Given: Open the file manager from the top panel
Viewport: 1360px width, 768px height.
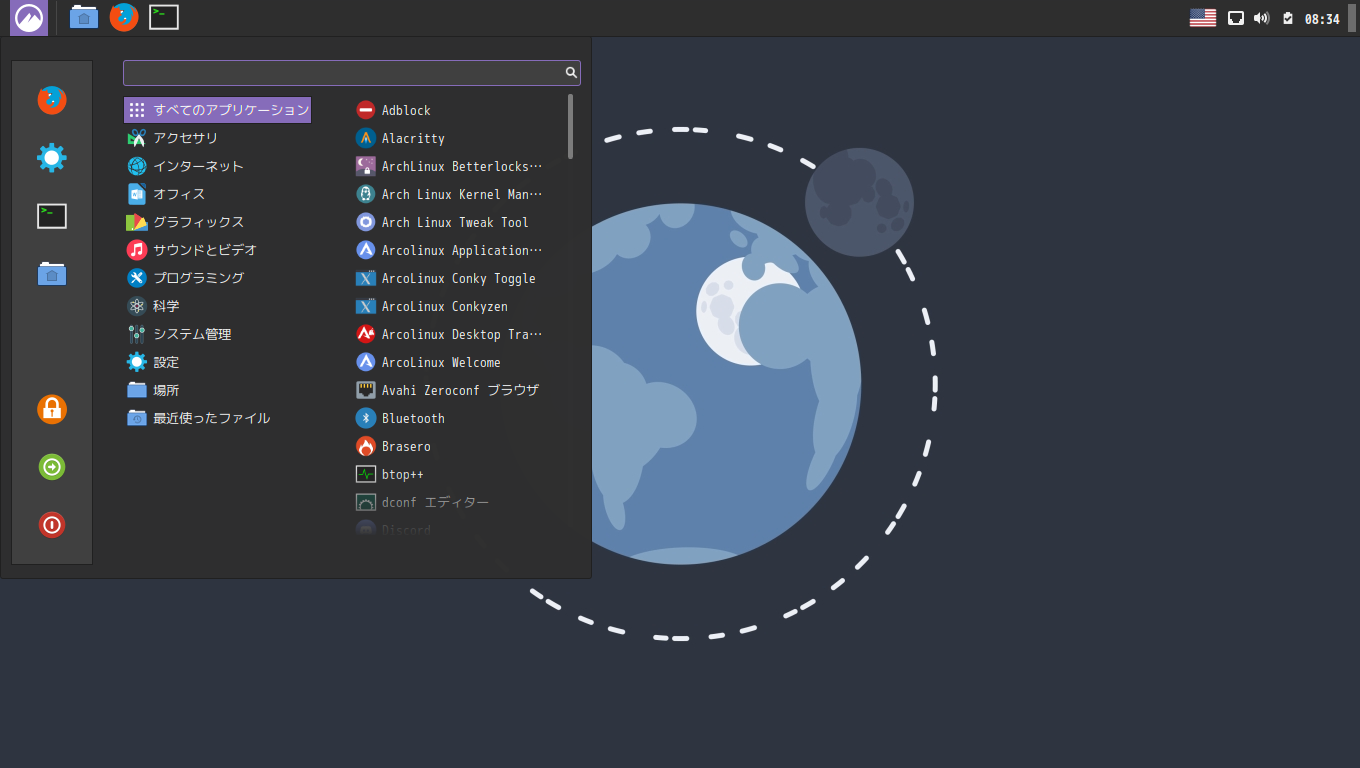Looking at the screenshot, I should click(84, 17).
